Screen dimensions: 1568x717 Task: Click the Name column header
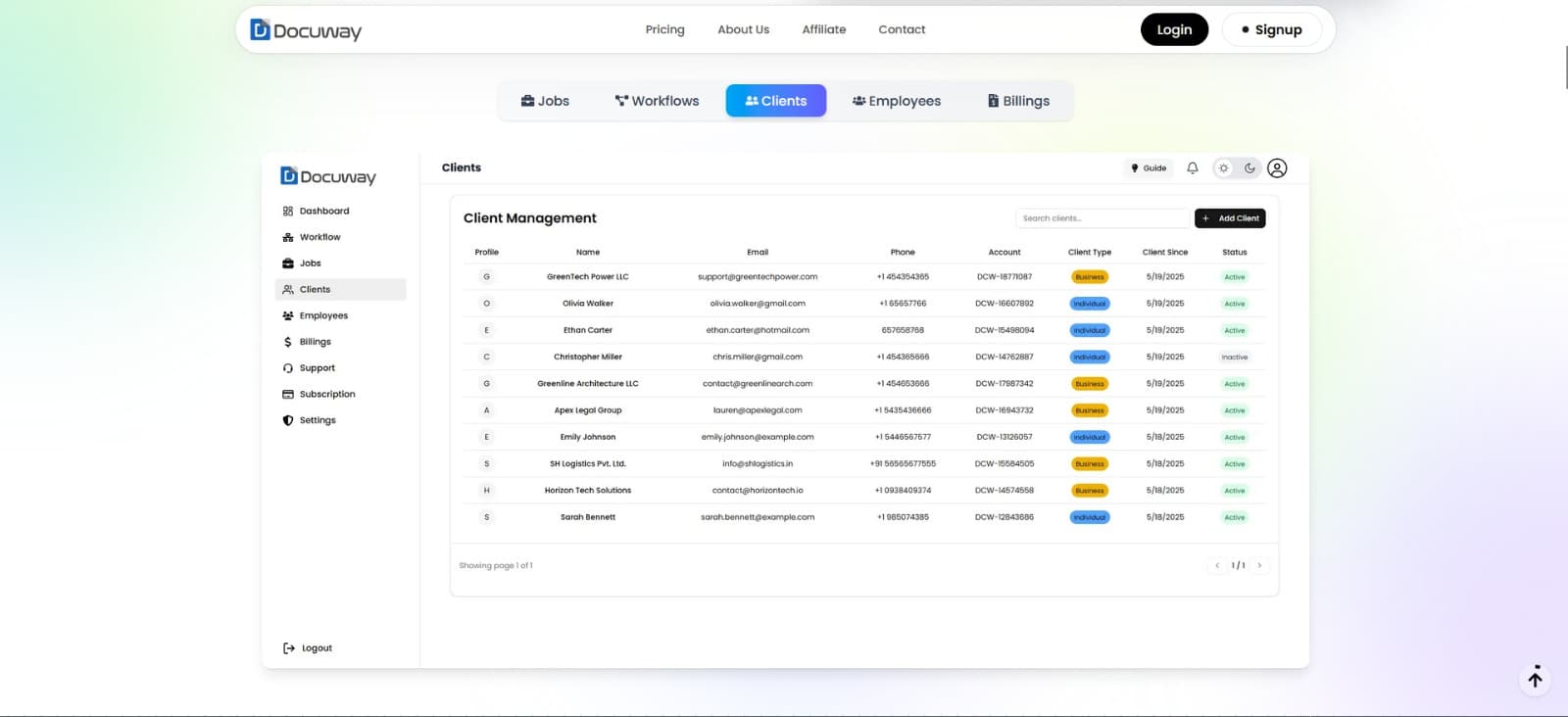tap(588, 253)
